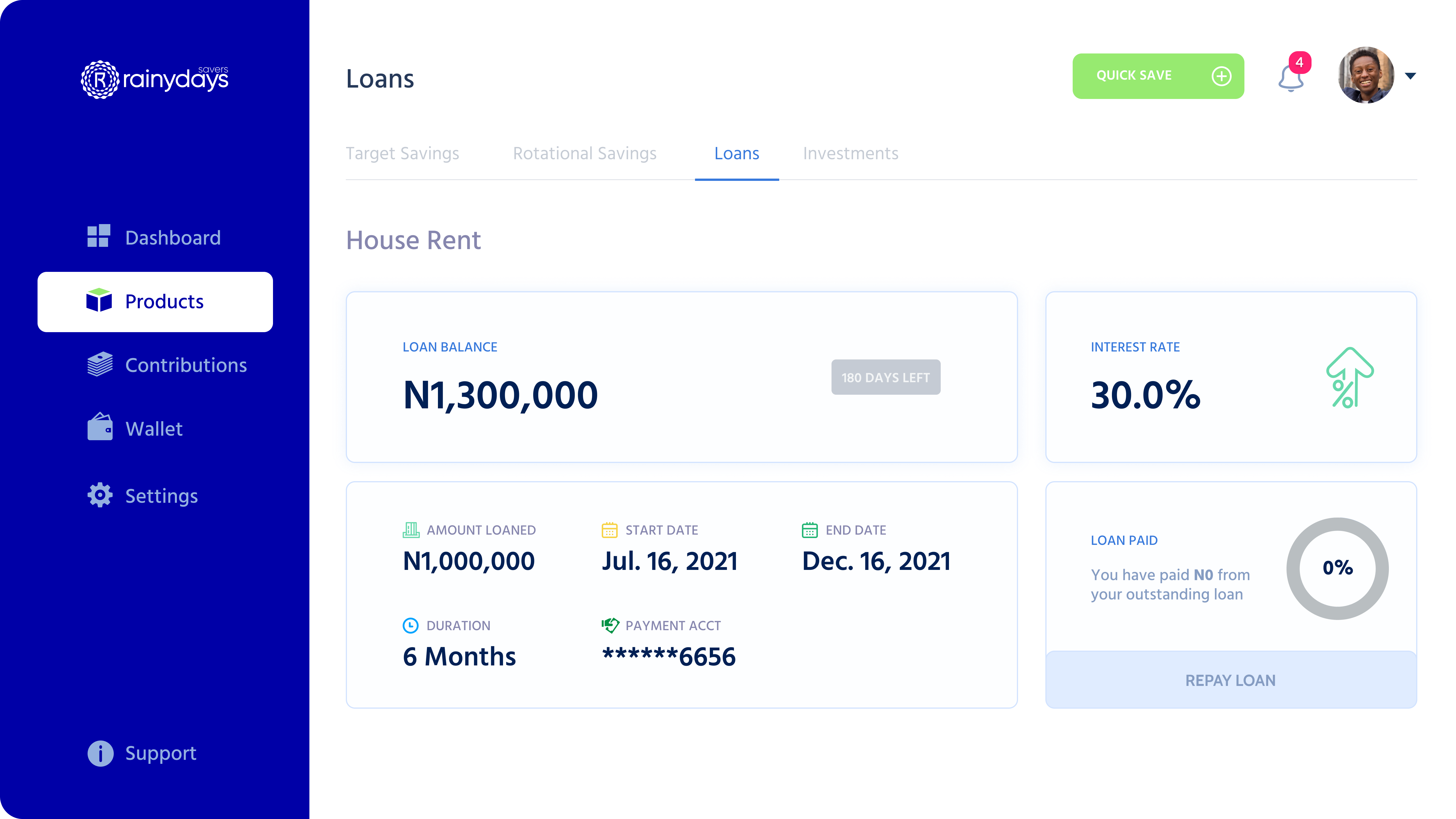Click the Contributions stack icon

[x=100, y=365]
